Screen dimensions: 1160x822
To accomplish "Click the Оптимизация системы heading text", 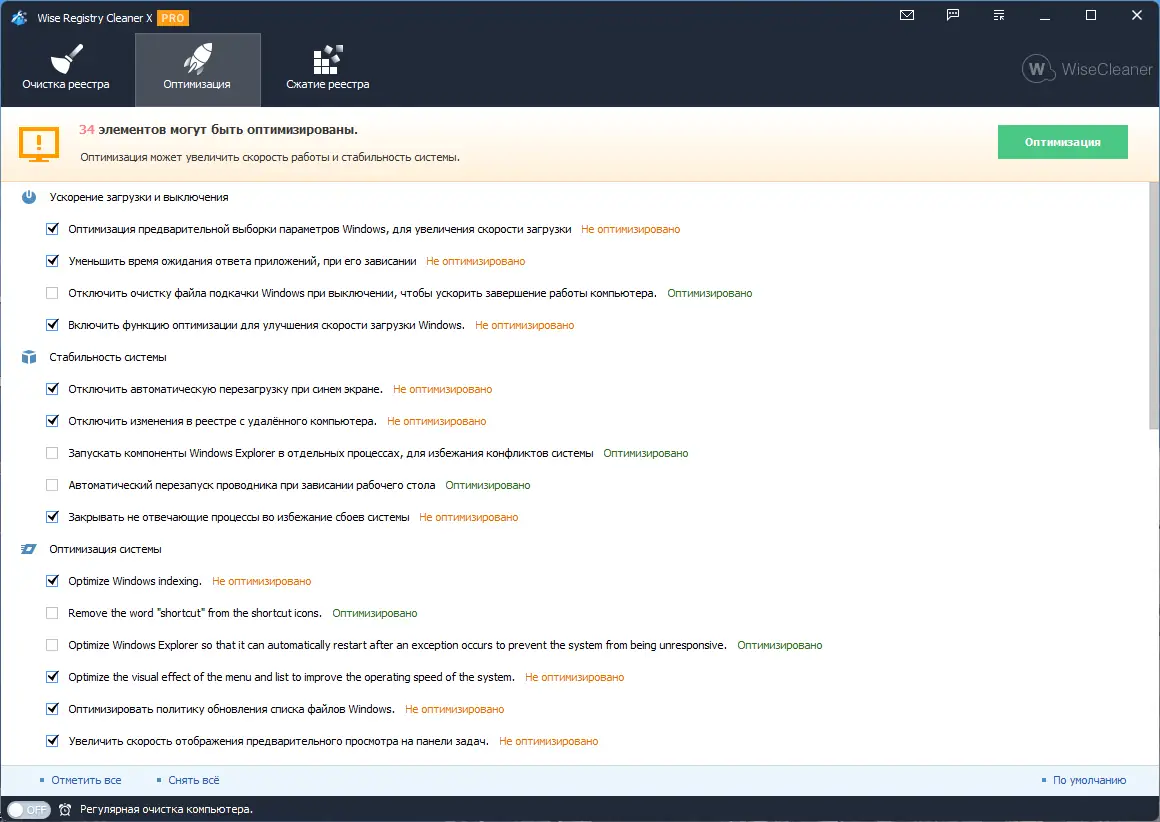I will [105, 549].
